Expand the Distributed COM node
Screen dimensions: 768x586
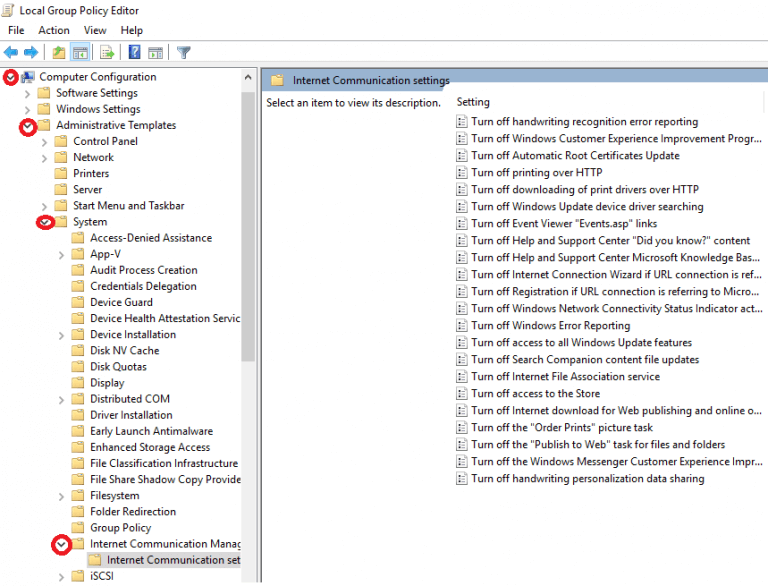pos(61,400)
